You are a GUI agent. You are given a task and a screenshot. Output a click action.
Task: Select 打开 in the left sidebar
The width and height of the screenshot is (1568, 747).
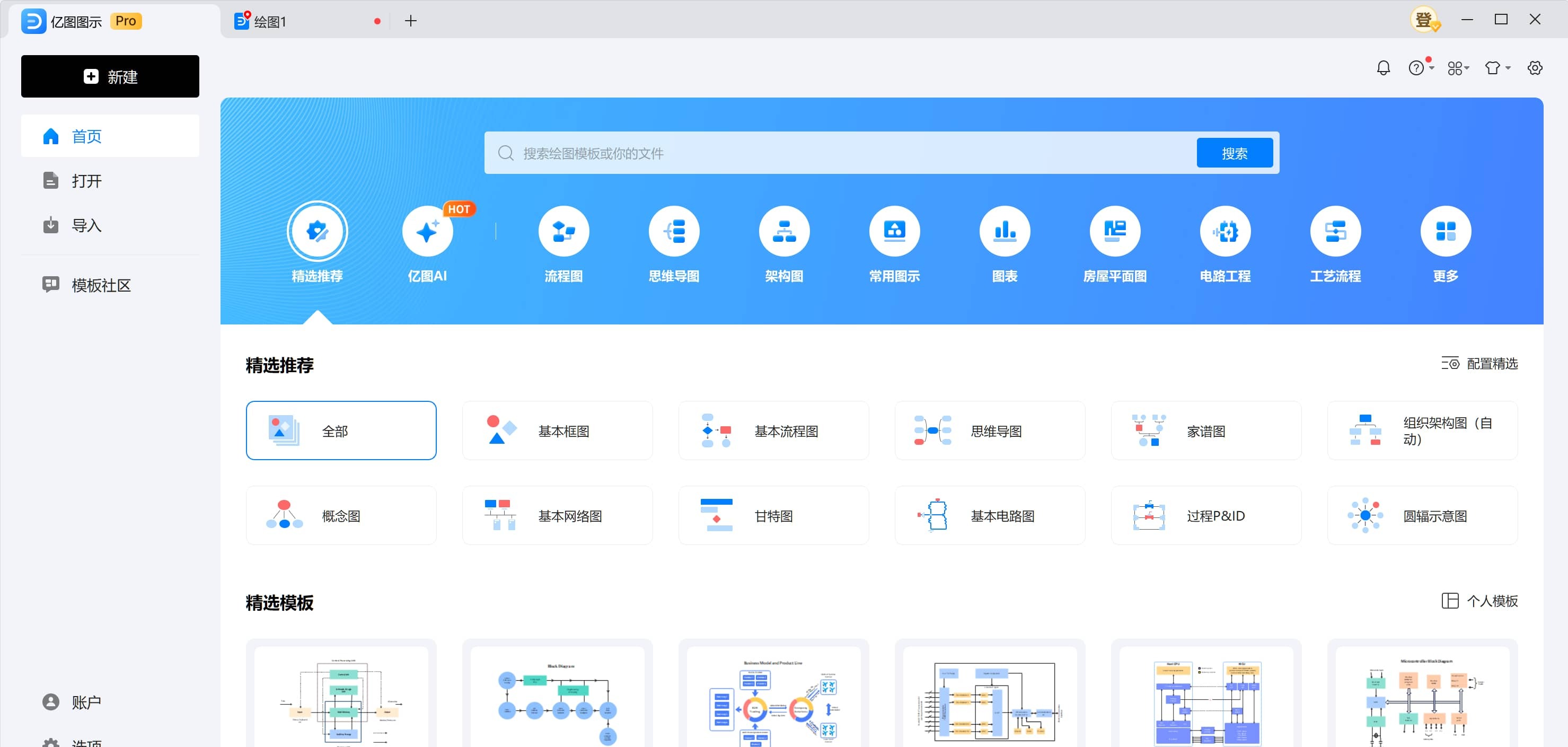[x=110, y=180]
